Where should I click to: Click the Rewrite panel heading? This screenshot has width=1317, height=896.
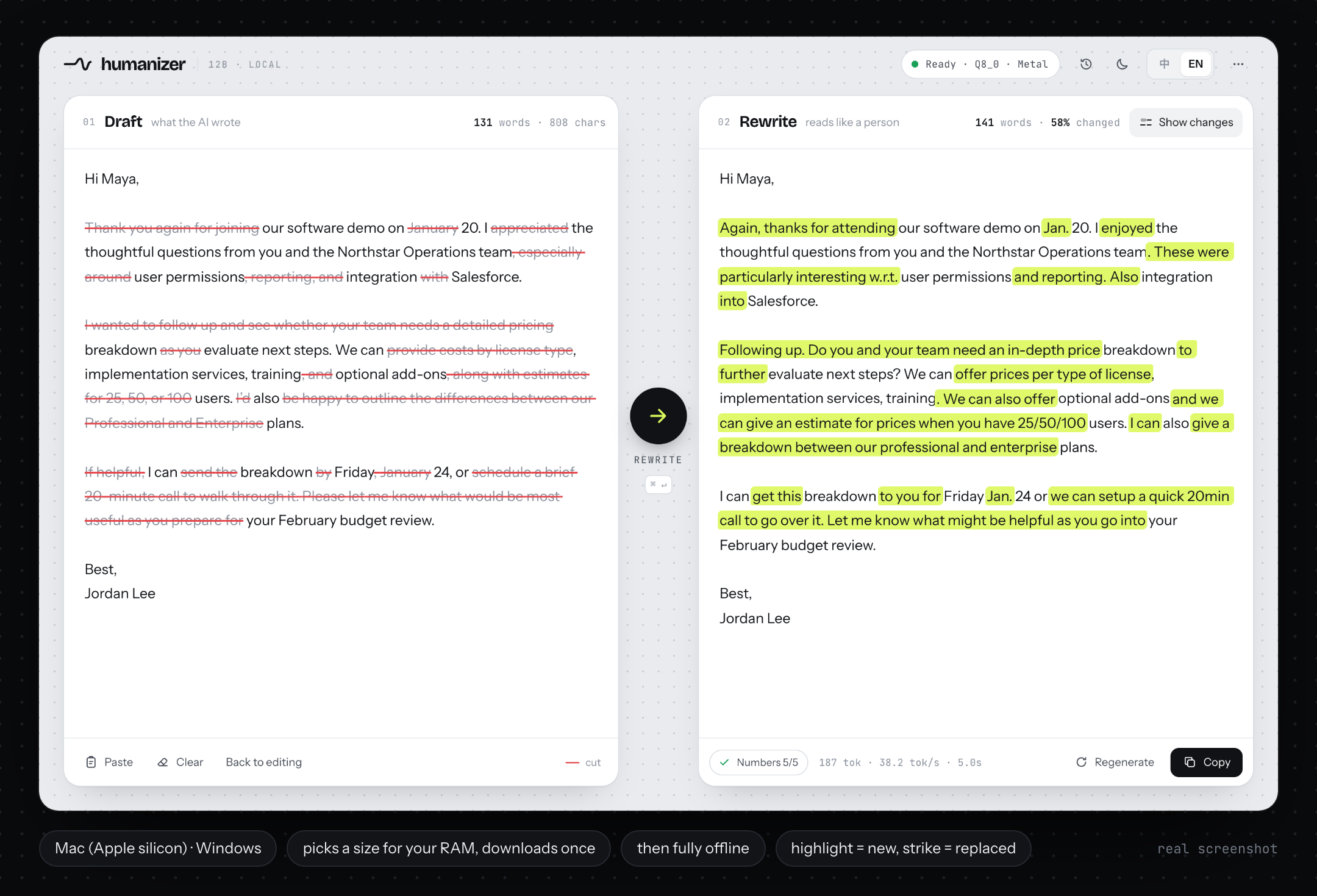768,122
